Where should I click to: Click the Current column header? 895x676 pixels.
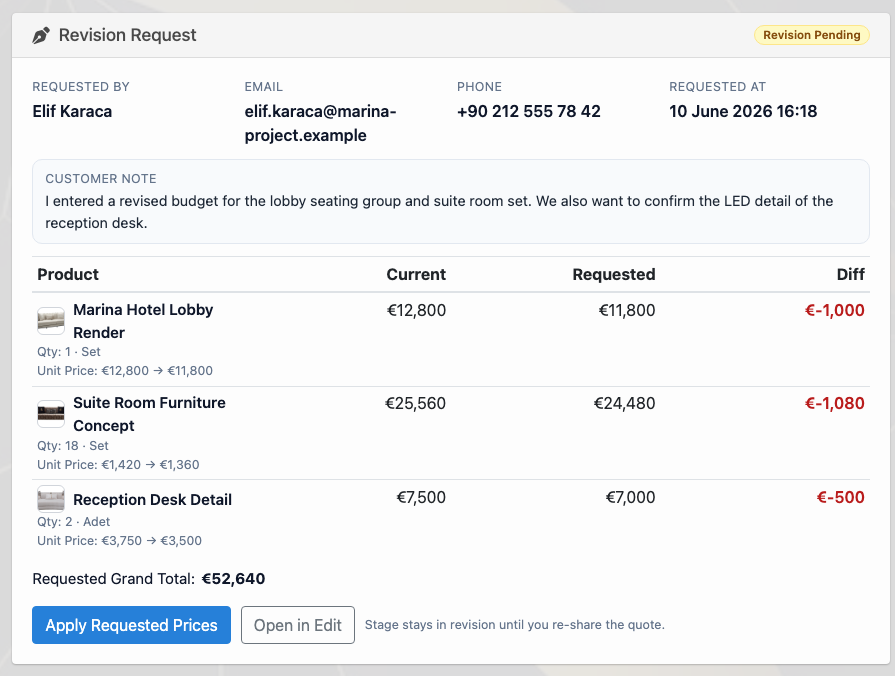pos(416,274)
